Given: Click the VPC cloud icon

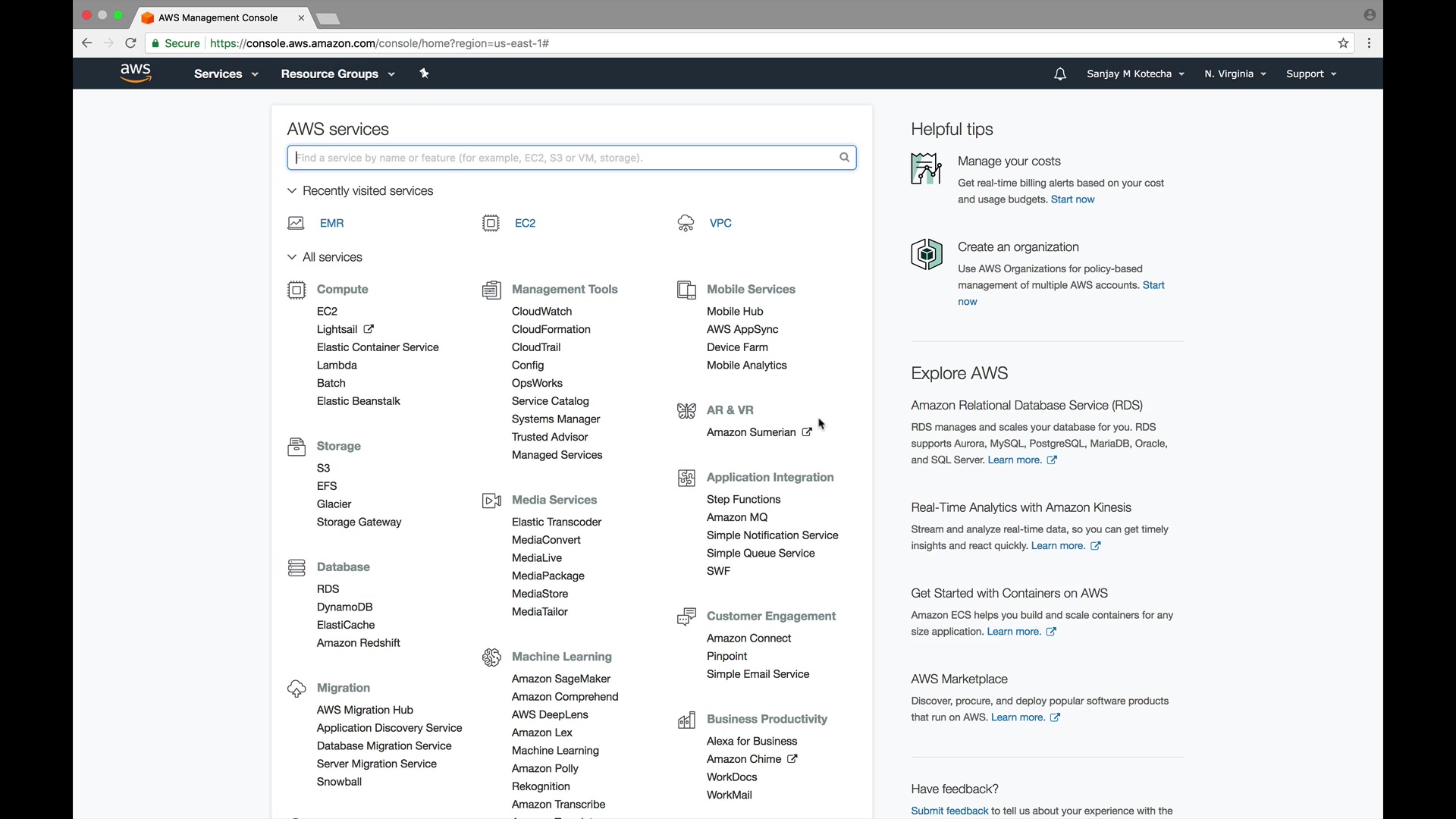Looking at the screenshot, I should (x=686, y=223).
